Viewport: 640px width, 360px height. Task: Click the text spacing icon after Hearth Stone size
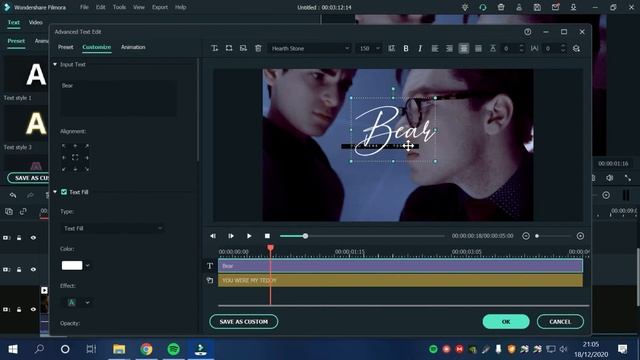(x=391, y=49)
